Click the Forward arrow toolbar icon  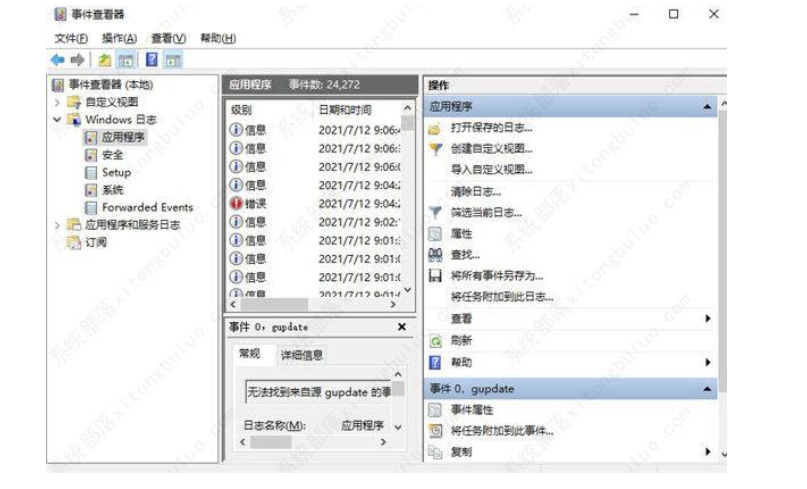tap(78, 60)
